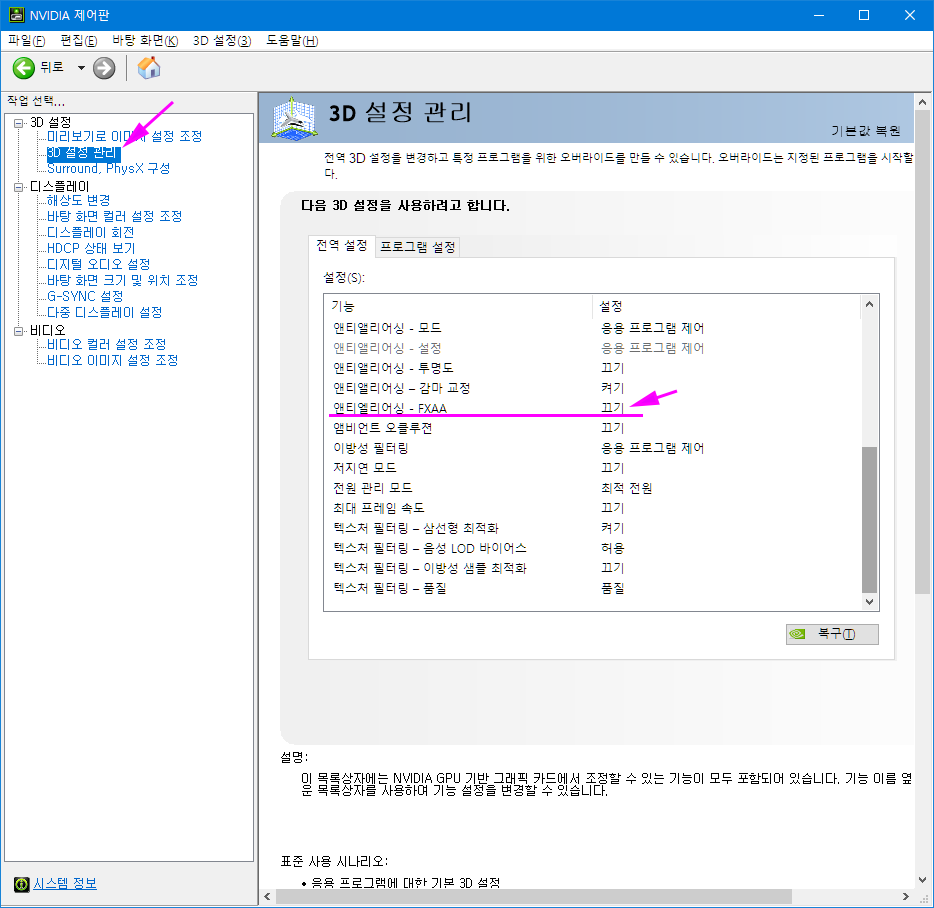Click the 시스템 정보 link

click(x=64, y=884)
